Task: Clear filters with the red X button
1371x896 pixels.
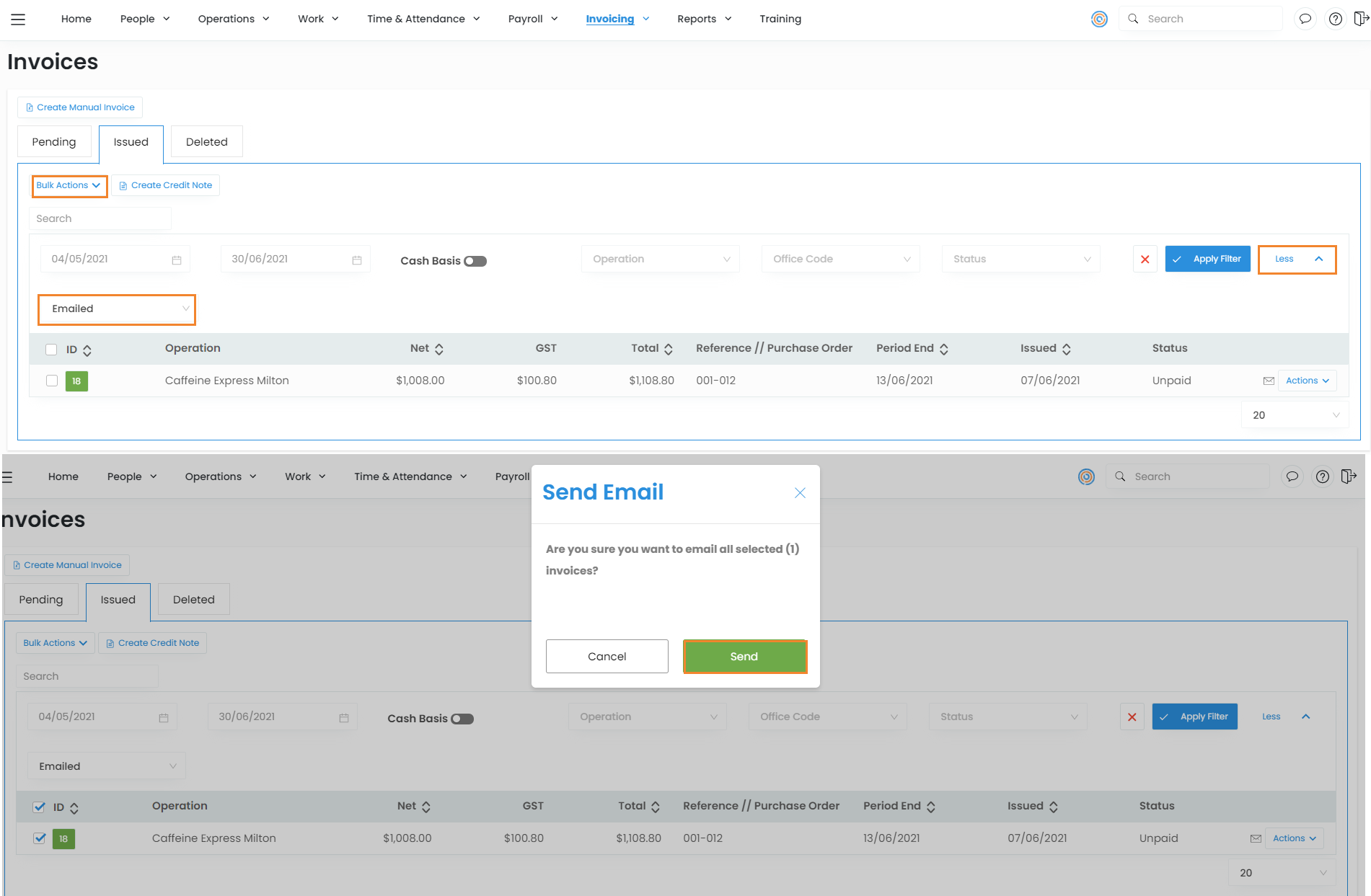Action: [x=1145, y=259]
